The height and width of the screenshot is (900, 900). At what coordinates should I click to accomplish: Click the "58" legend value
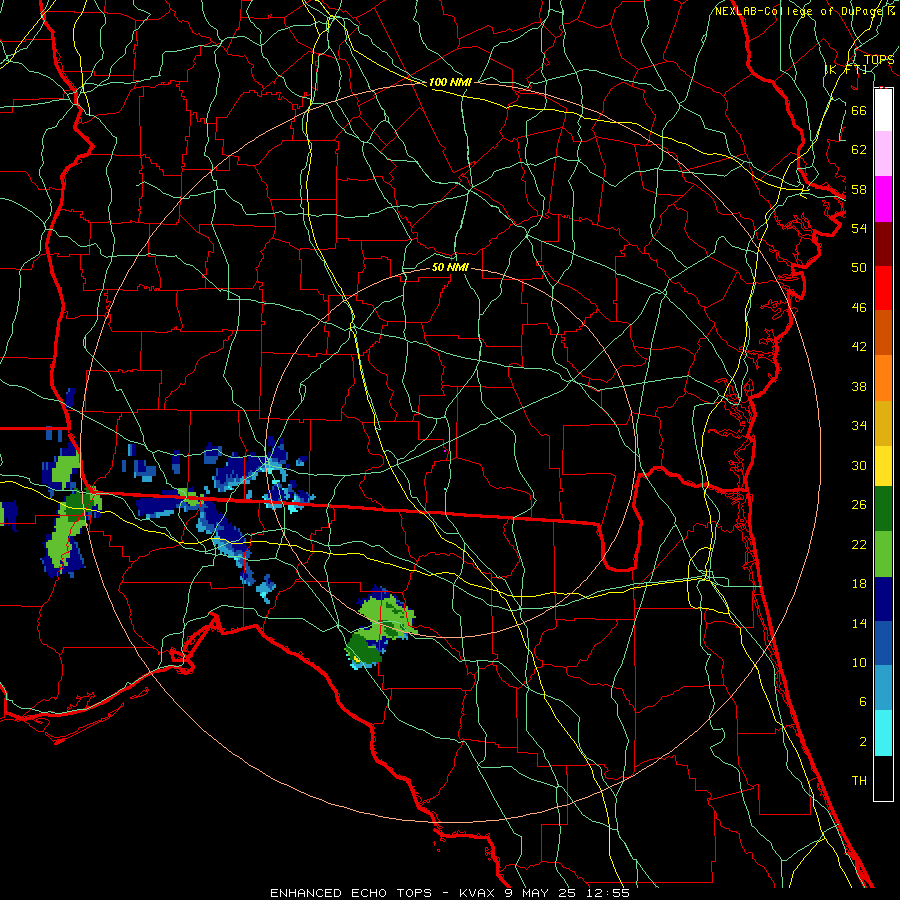[x=859, y=189]
